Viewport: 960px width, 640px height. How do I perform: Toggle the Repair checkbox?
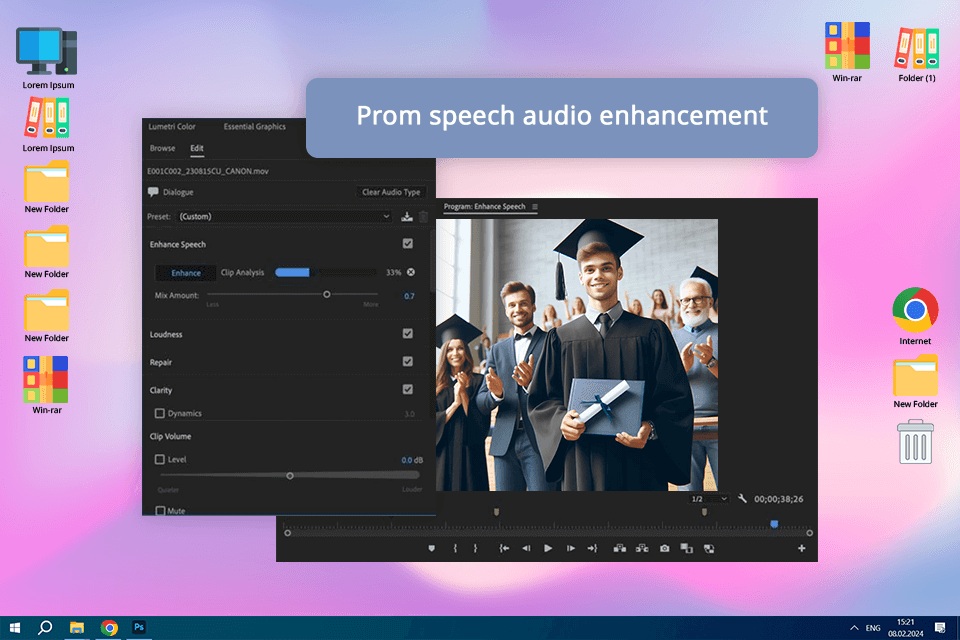(x=408, y=362)
